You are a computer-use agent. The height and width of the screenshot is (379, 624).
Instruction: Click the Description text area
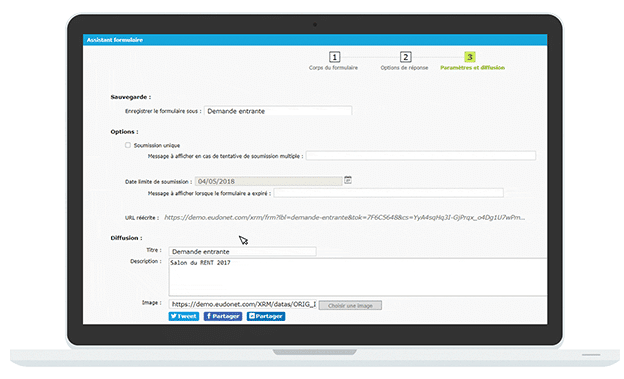(358, 277)
